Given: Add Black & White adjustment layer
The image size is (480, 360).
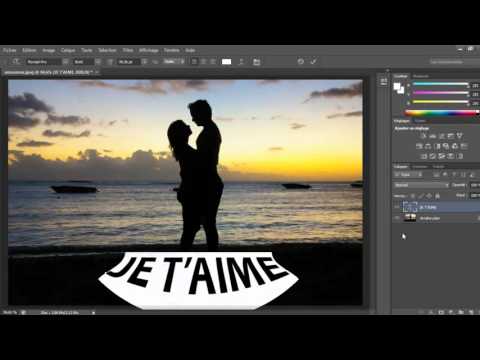Looking at the screenshot, I should (437, 146).
